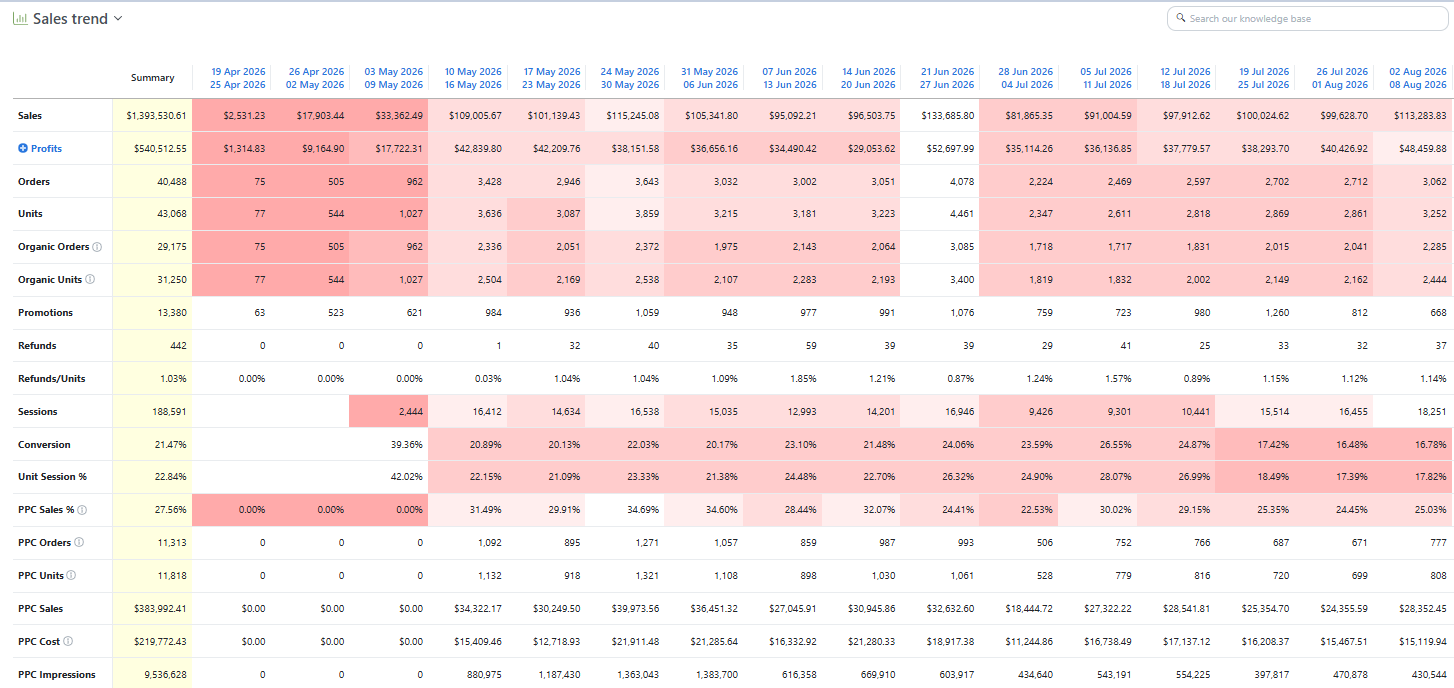Open the Sales trend dropdown chevron
This screenshot has width=1454, height=688.
[118, 19]
